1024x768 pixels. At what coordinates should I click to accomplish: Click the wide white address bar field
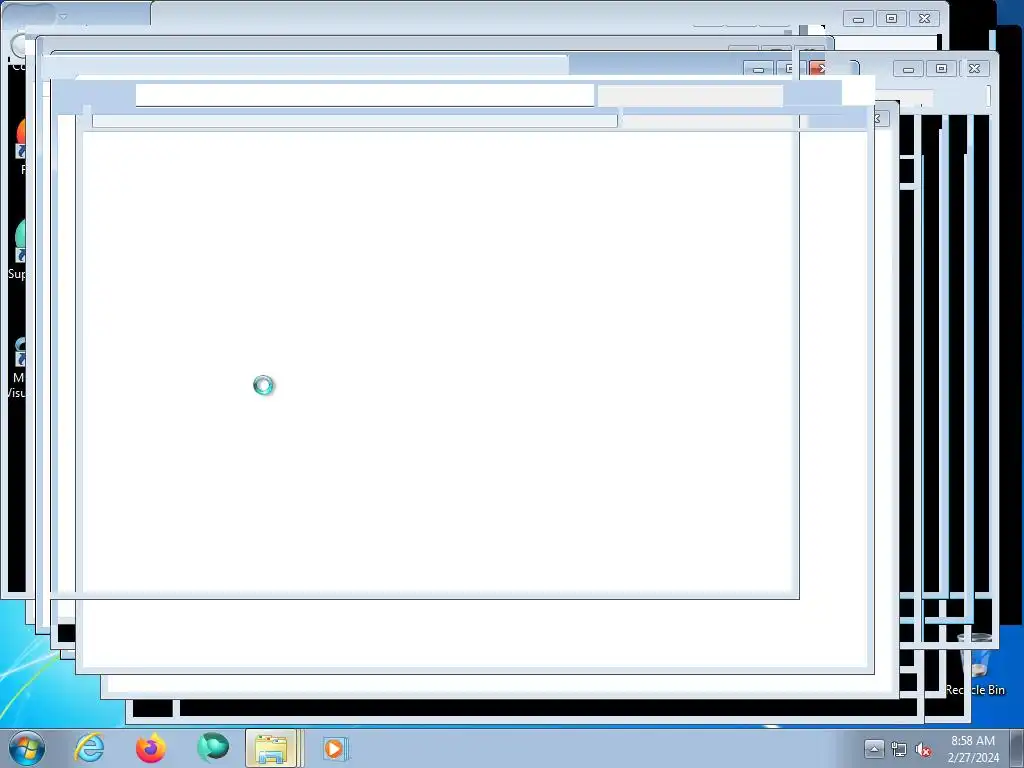point(365,95)
